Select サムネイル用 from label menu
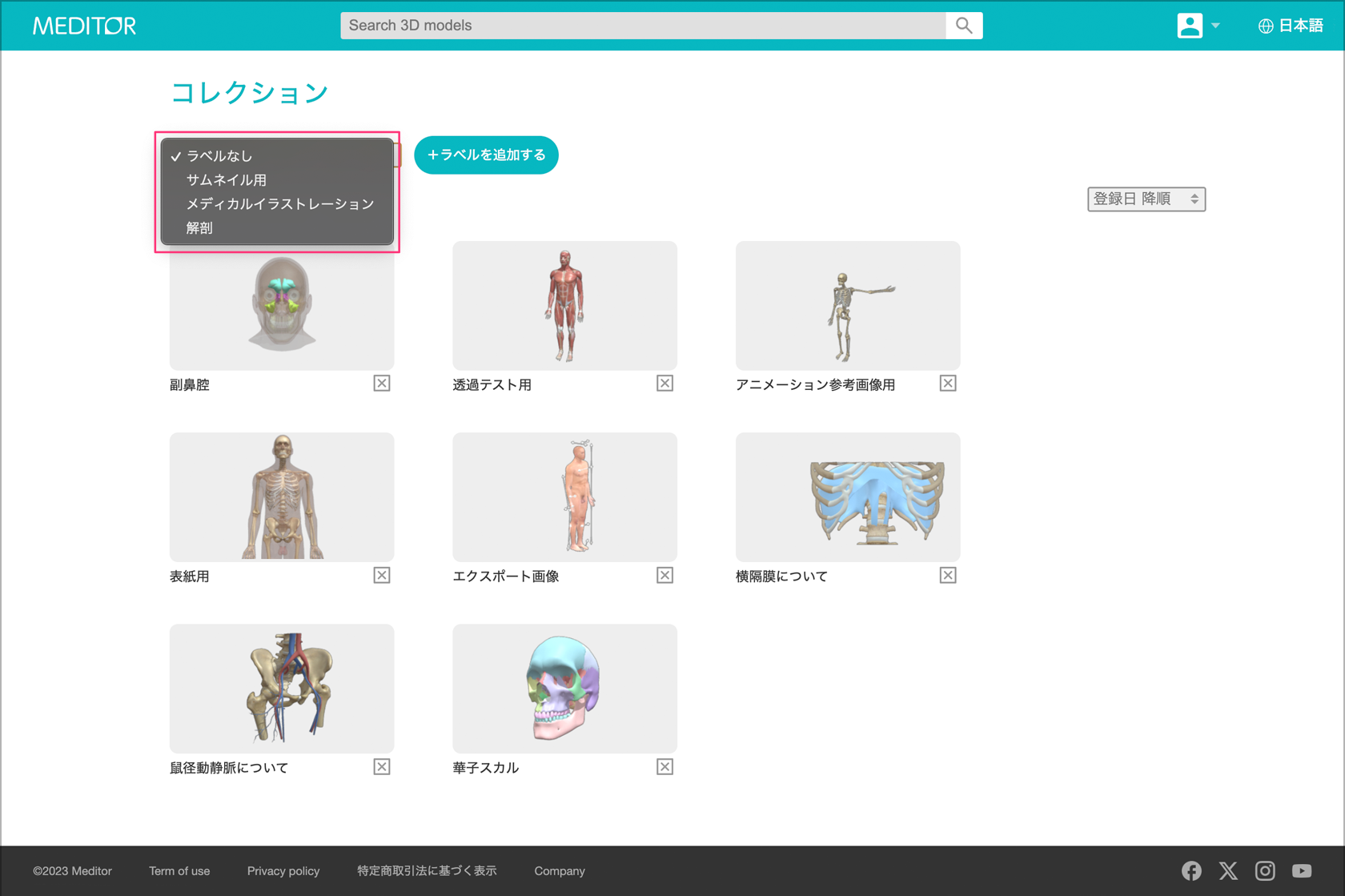The width and height of the screenshot is (1345, 896). click(227, 180)
